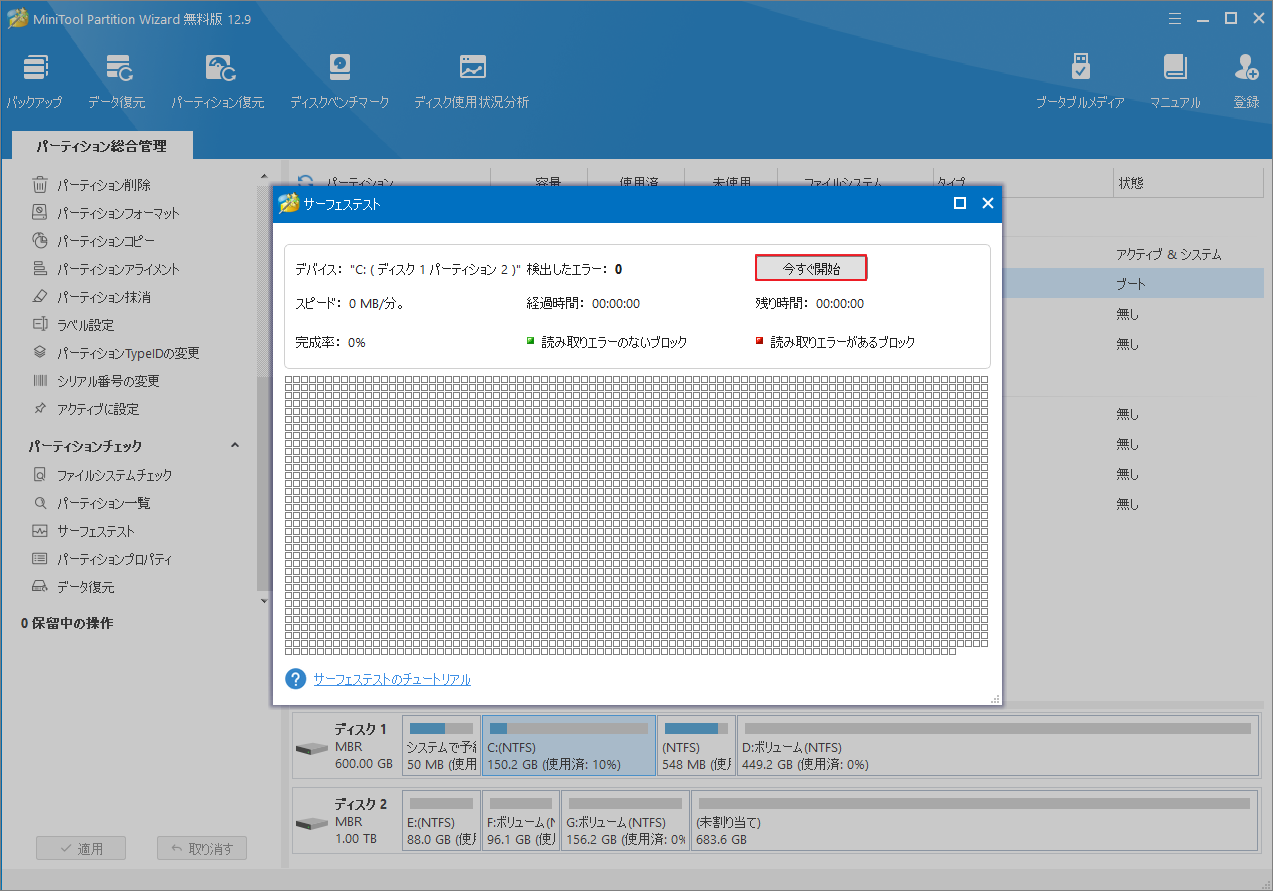
Task: Close the サーフェステスト dialog
Action: (x=988, y=203)
